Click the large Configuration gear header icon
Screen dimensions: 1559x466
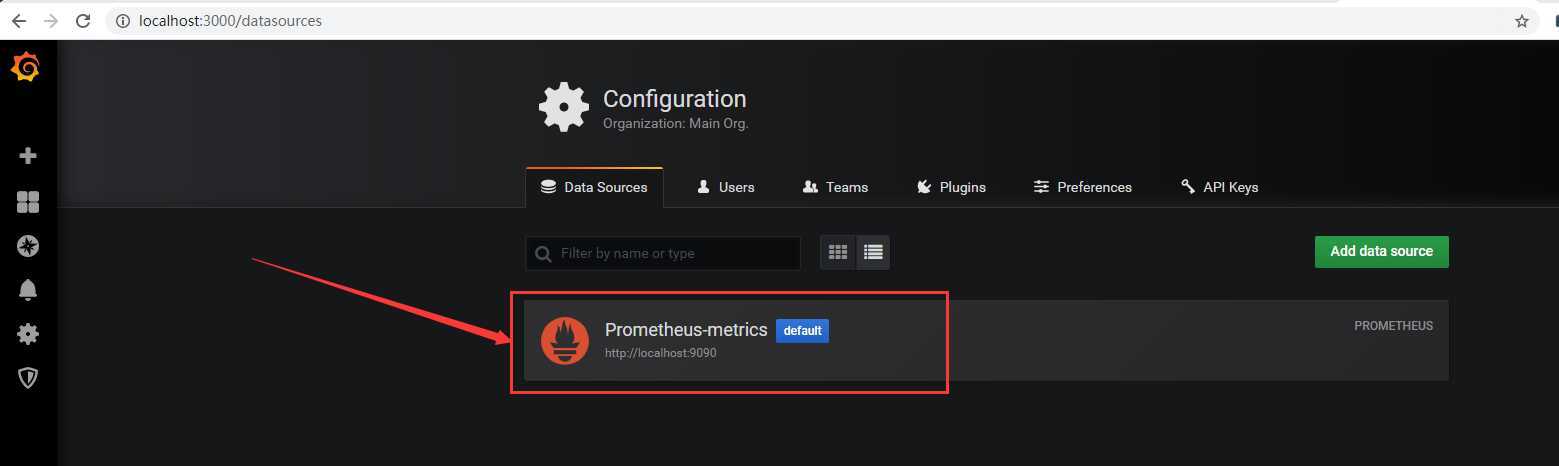pos(564,107)
